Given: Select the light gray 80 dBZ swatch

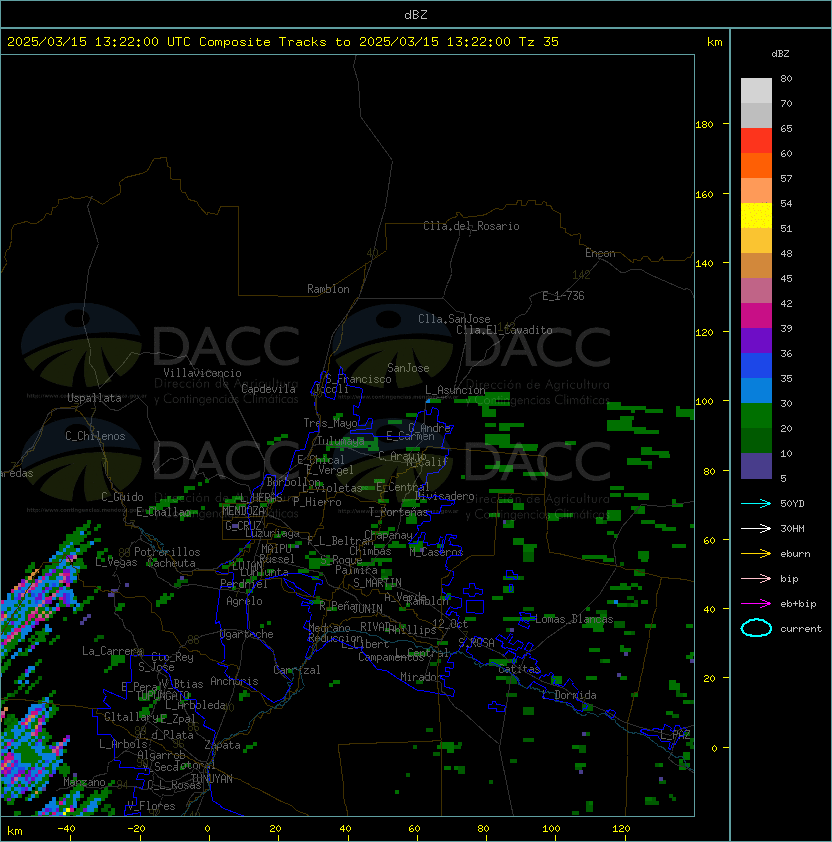Looking at the screenshot, I should coord(756,91).
